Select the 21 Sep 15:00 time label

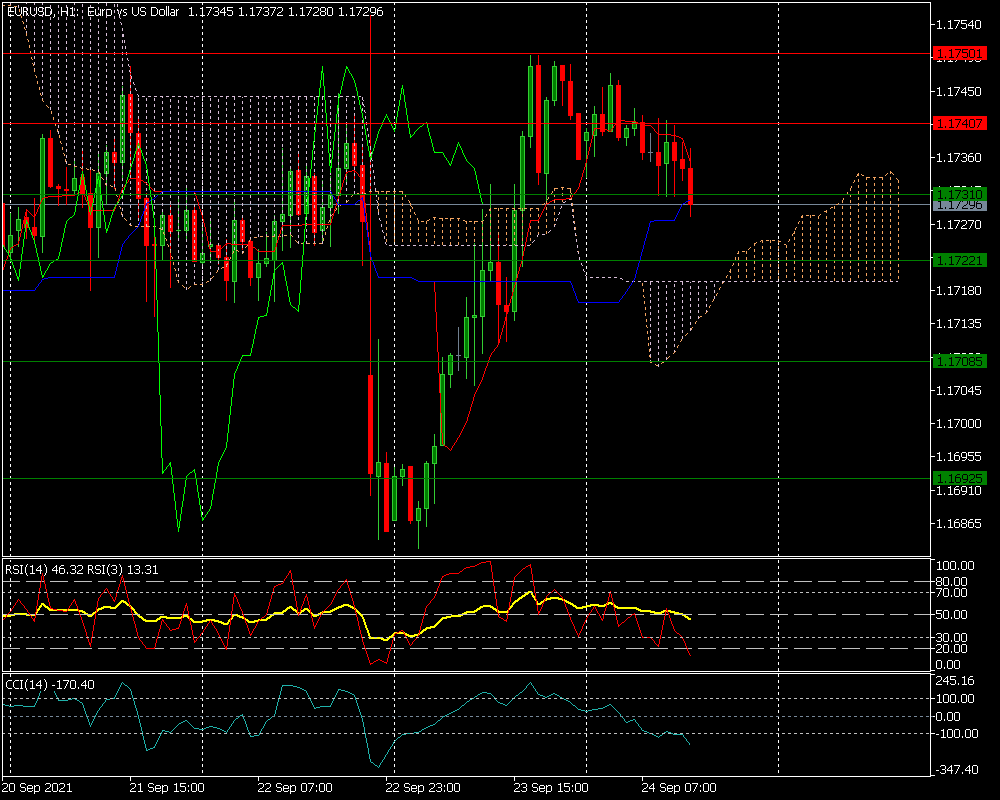pyautogui.click(x=168, y=787)
